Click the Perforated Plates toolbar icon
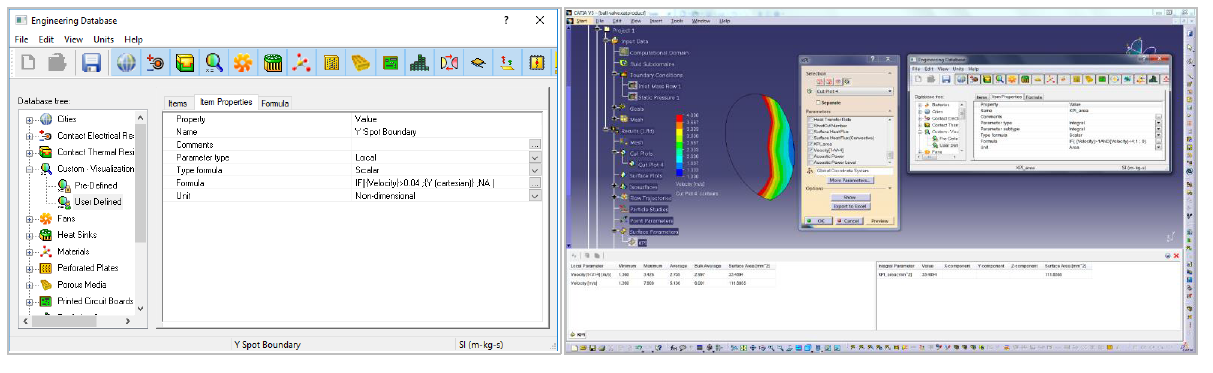The image size is (1213, 373). point(332,64)
